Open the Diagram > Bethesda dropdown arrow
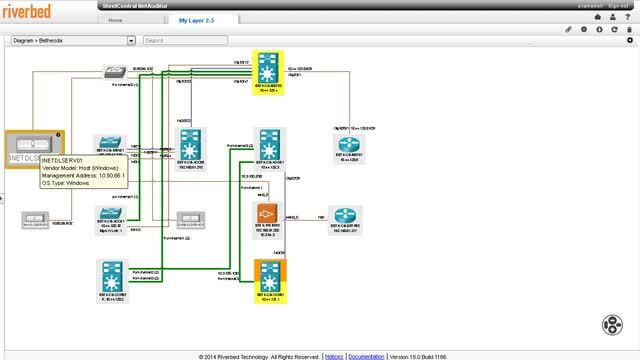This screenshot has height=360, width=640. (131, 40)
